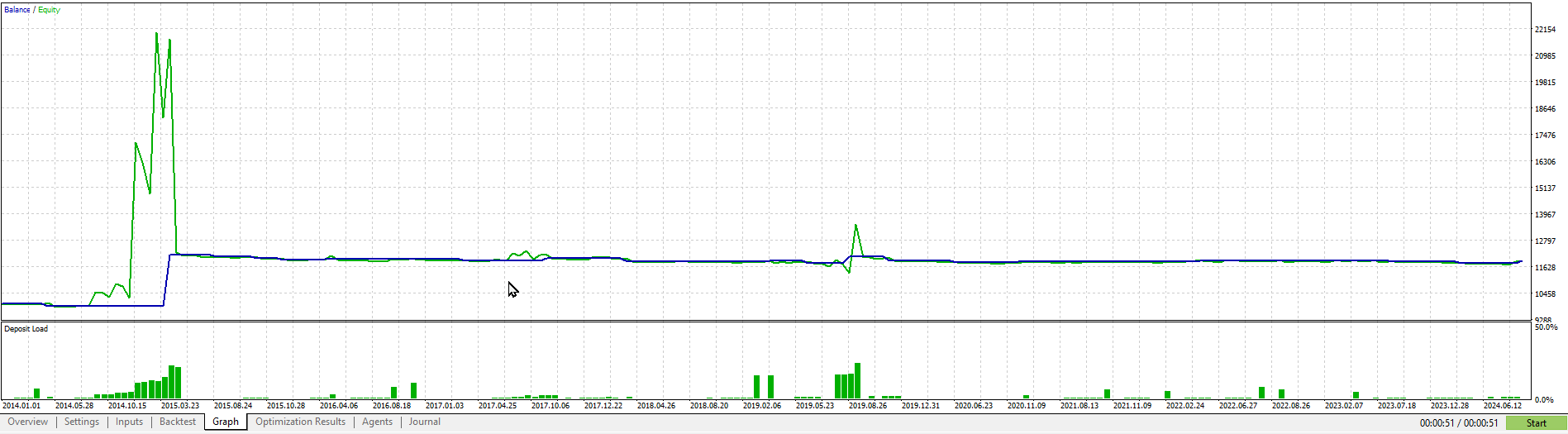Click the 2023.07.18 date label
The image size is (1568, 434).
(x=1397, y=406)
